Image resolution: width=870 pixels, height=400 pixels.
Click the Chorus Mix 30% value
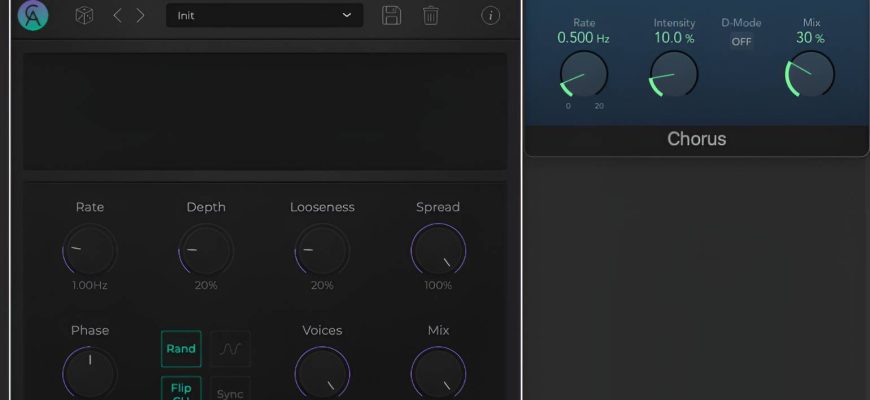click(x=810, y=39)
